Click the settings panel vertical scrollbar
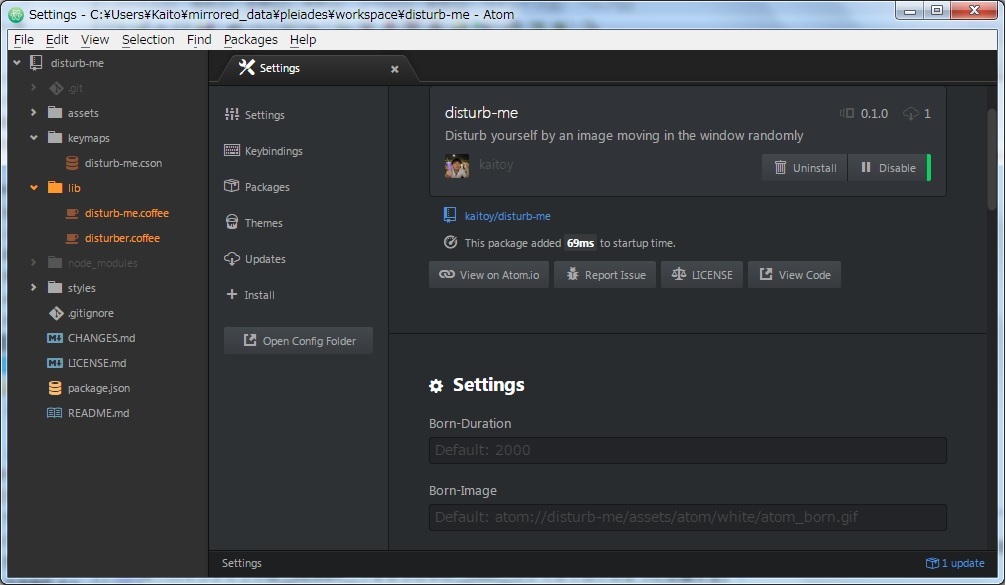1006x585 pixels. [992, 159]
